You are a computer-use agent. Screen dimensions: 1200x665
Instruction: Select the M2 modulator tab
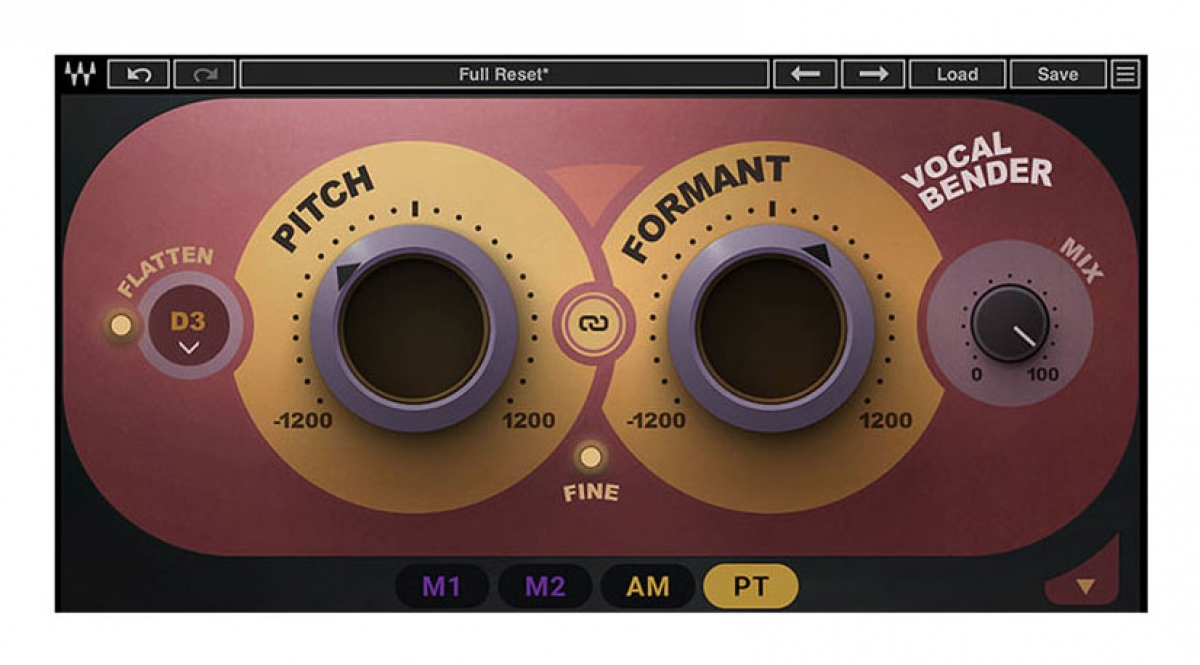(545, 587)
